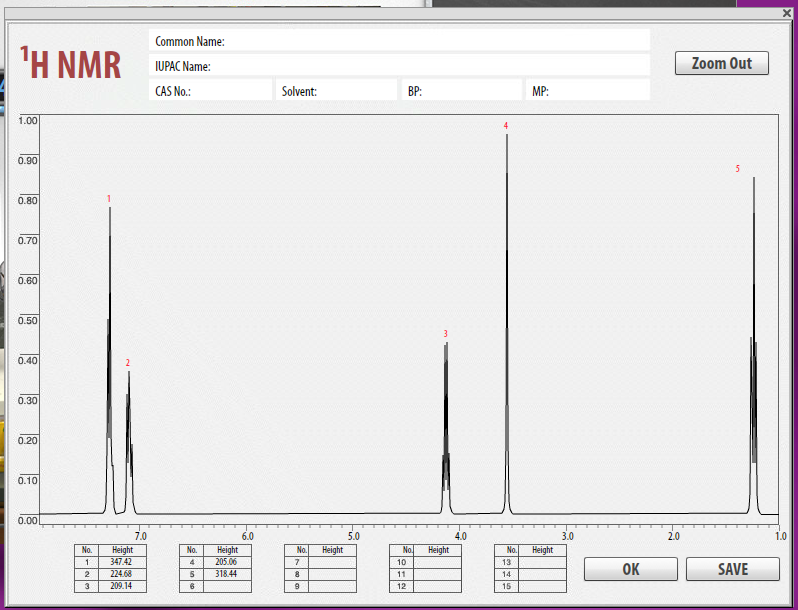Focus the BP field
798x610 pixels.
tap(462, 91)
